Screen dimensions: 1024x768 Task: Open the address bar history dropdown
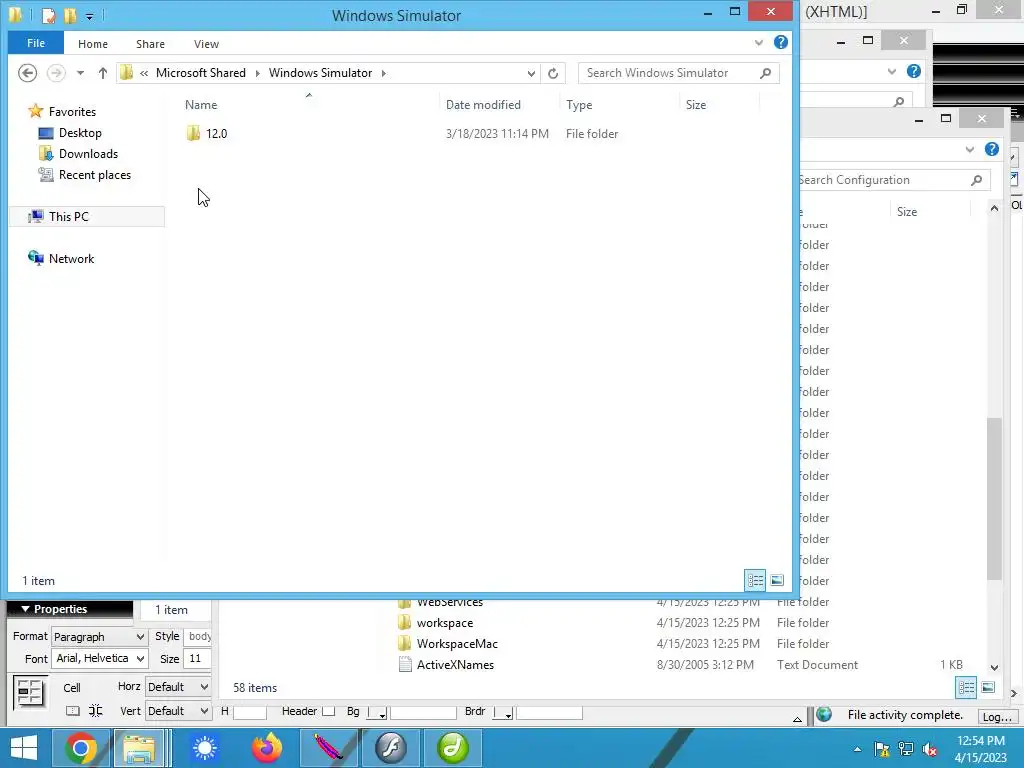(x=531, y=73)
